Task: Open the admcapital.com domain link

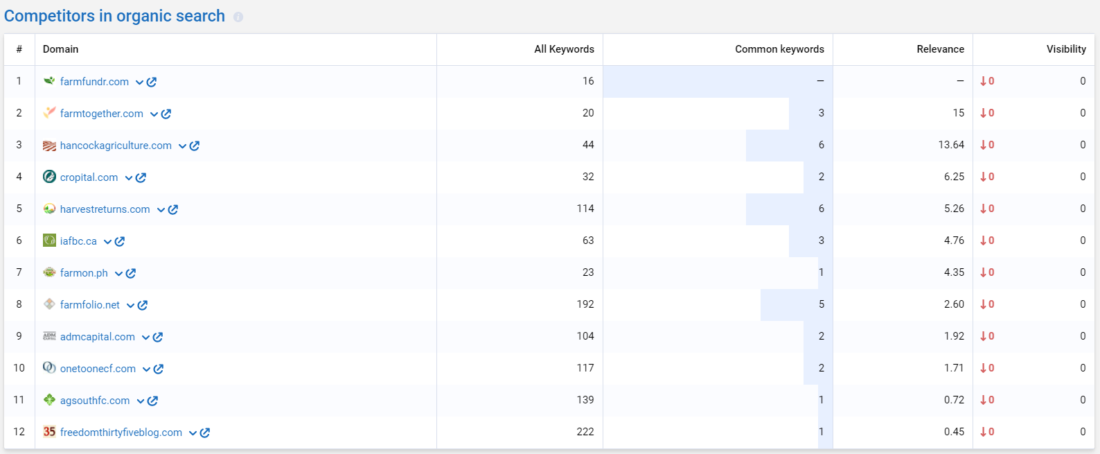Action: (x=98, y=337)
